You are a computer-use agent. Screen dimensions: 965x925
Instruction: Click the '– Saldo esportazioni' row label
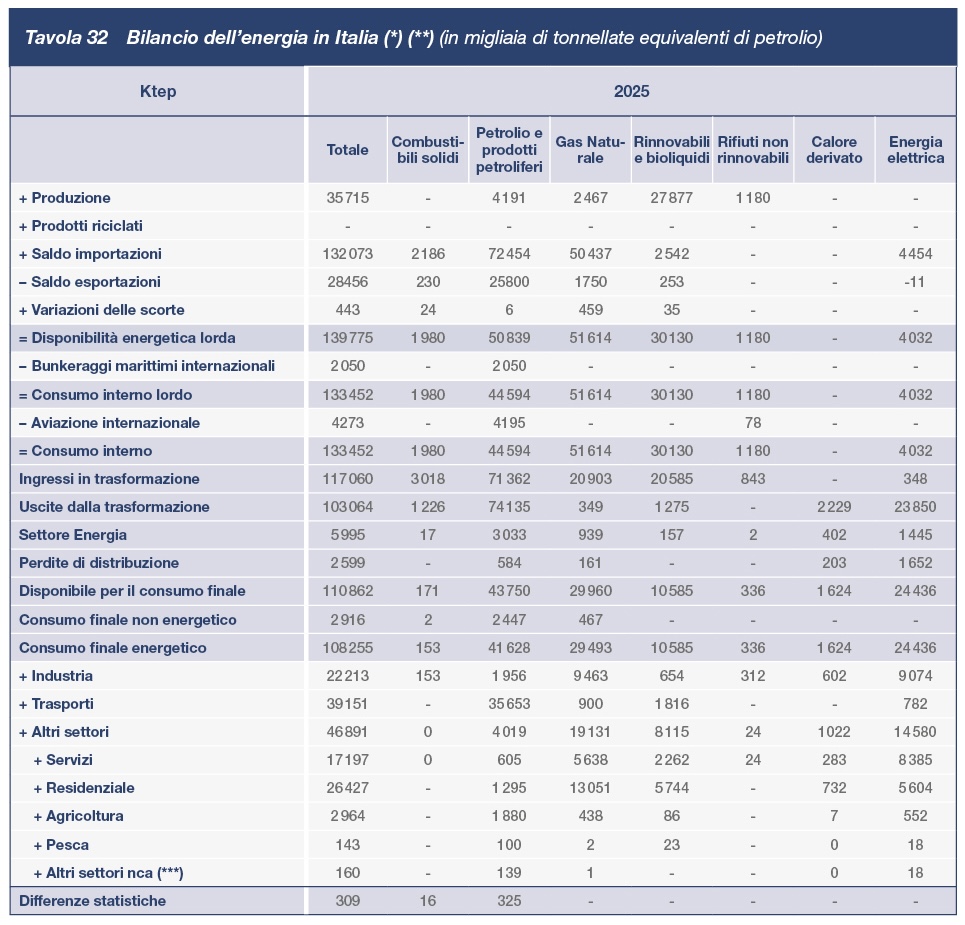89,282
